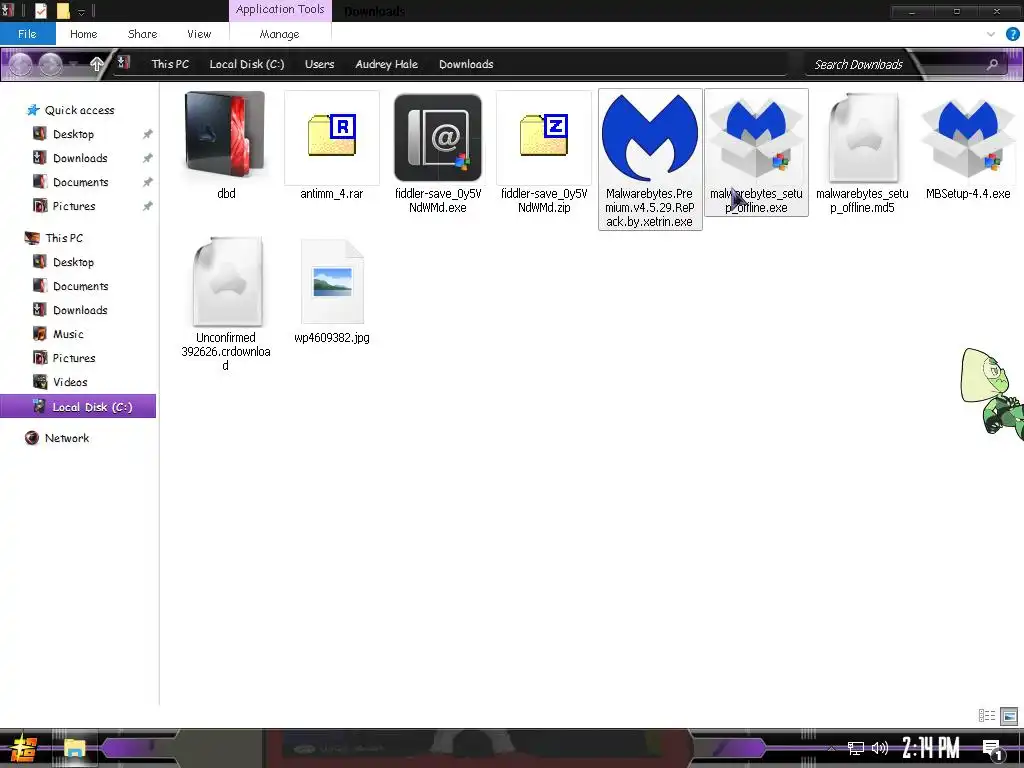1024x768 pixels.
Task: Select the antimm_4.rar archive icon
Action: pyautogui.click(x=332, y=136)
